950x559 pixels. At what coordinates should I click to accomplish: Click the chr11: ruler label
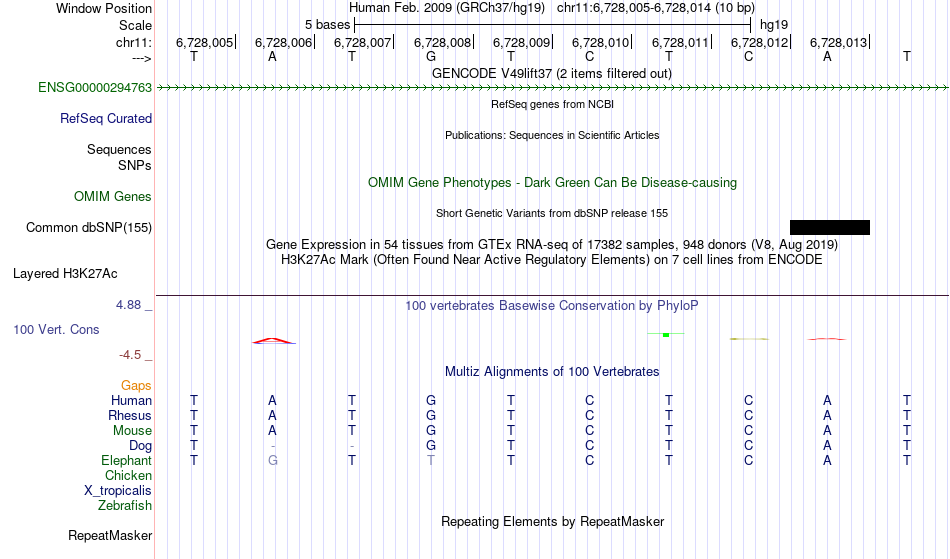point(134,43)
